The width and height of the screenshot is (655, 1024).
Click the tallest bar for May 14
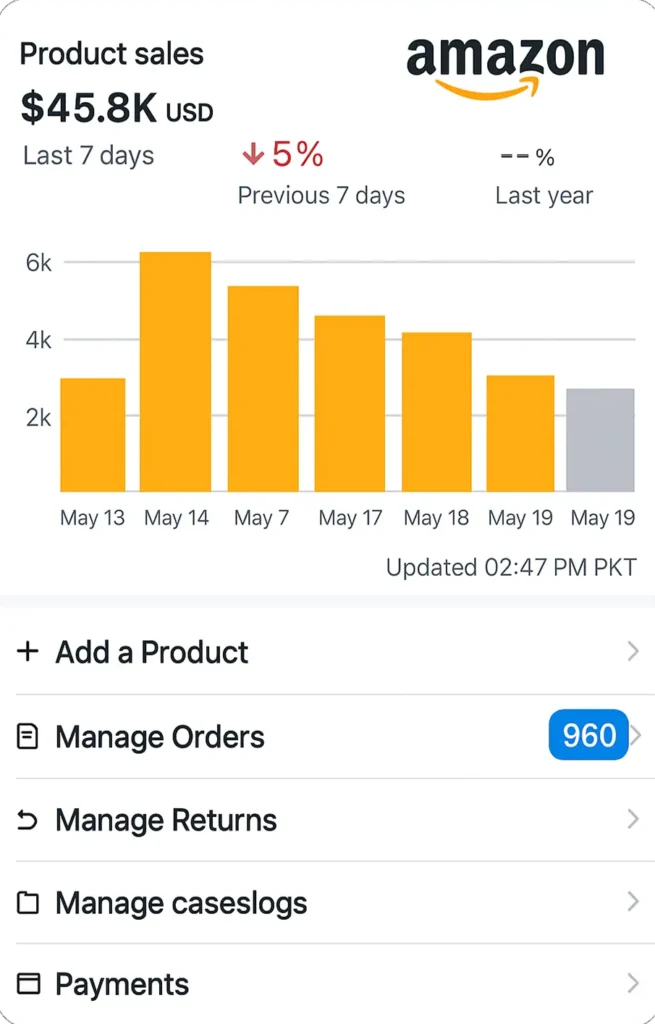176,372
